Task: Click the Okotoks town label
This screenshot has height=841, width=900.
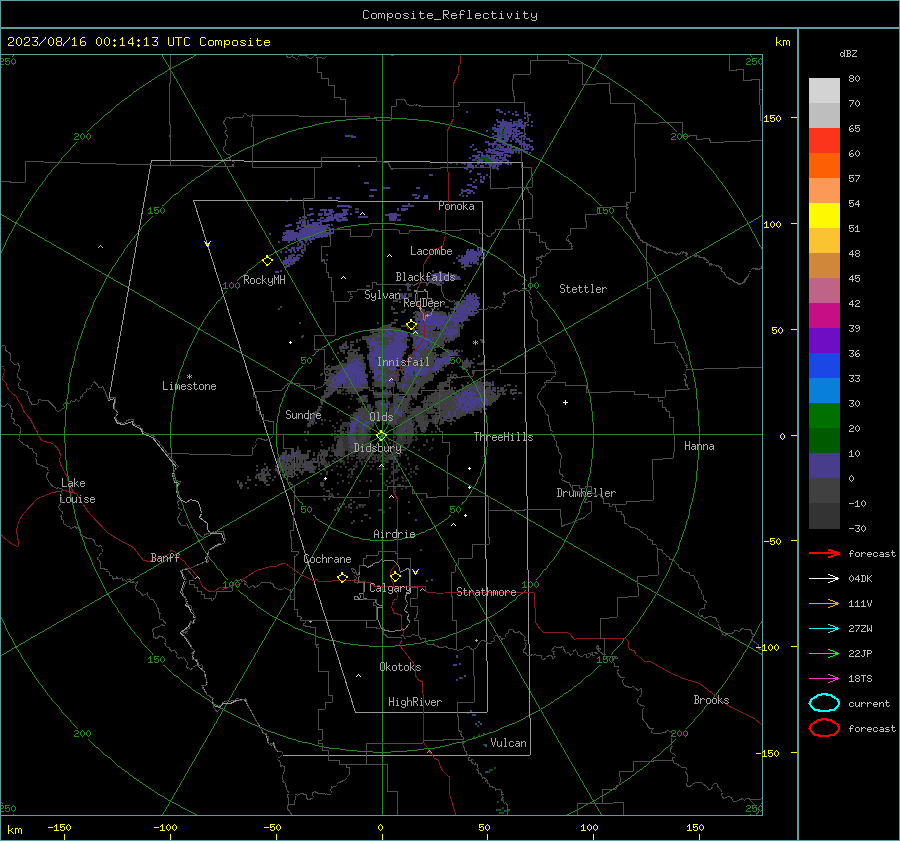Action: click(400, 667)
